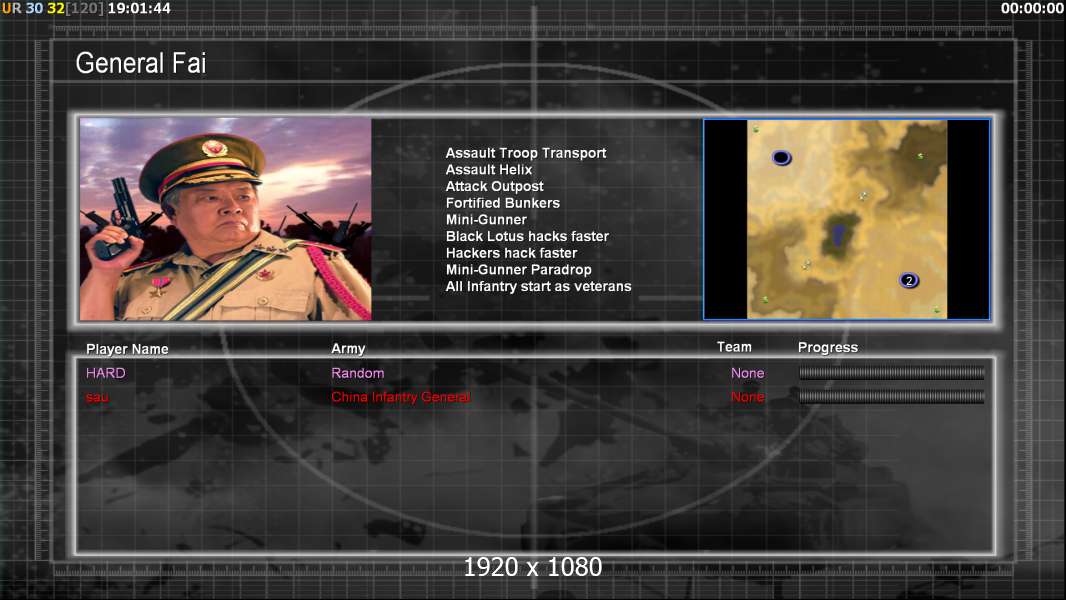The image size is (1066, 600).
Task: Click the 19:01:44 clock overlay
Action: click(139, 8)
